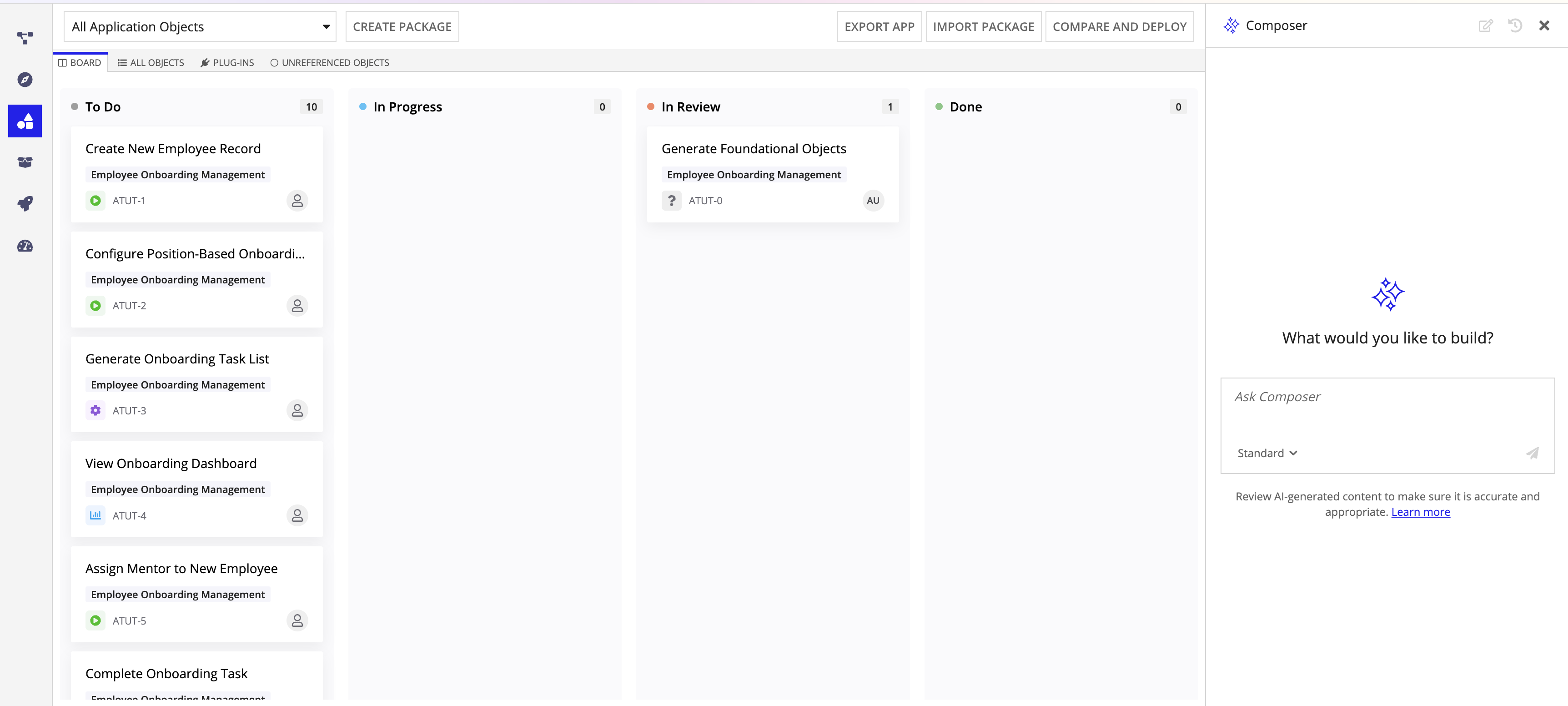Click question mark icon on ATUT-0

tap(671, 201)
